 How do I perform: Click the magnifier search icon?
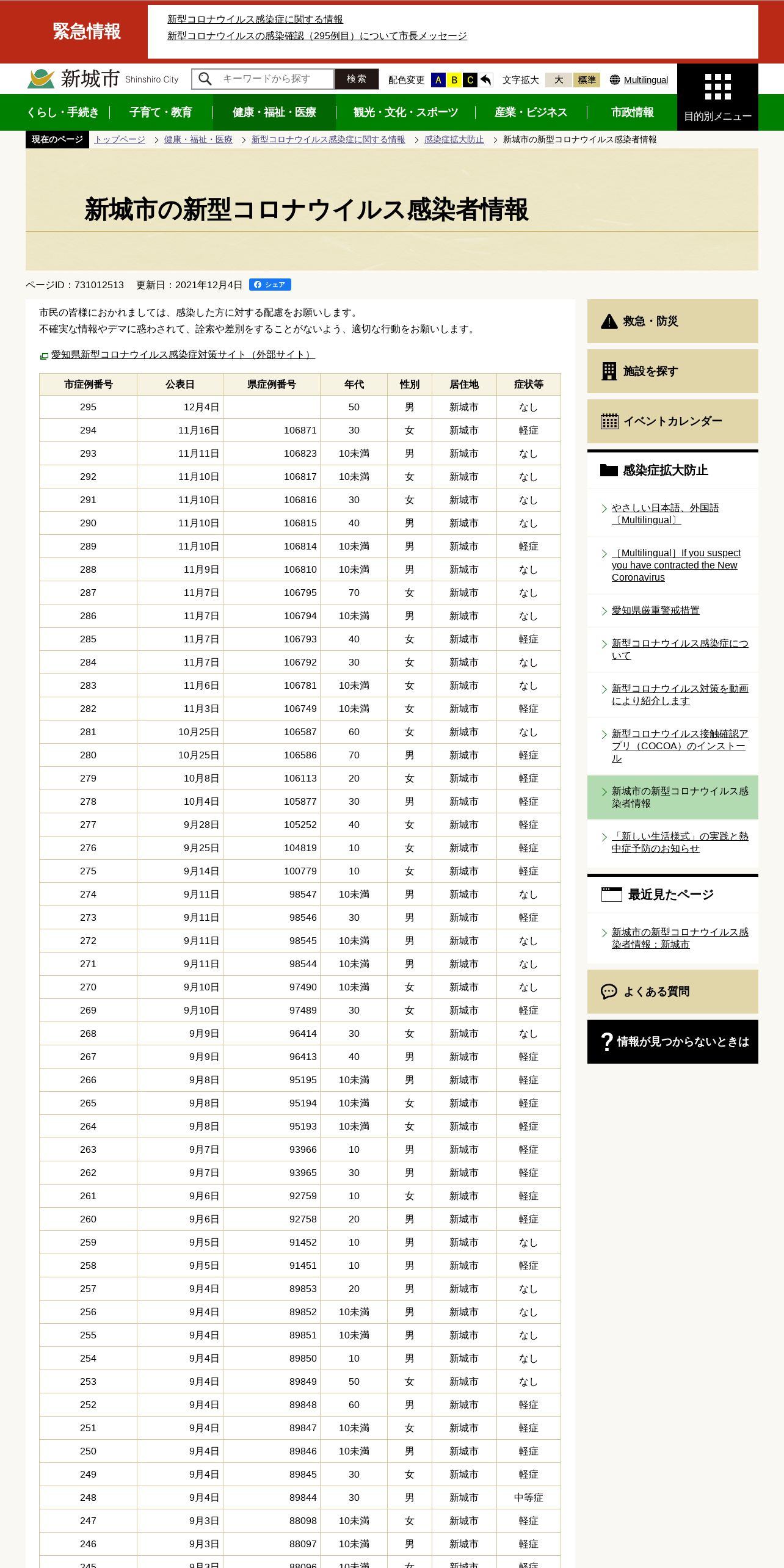click(205, 79)
